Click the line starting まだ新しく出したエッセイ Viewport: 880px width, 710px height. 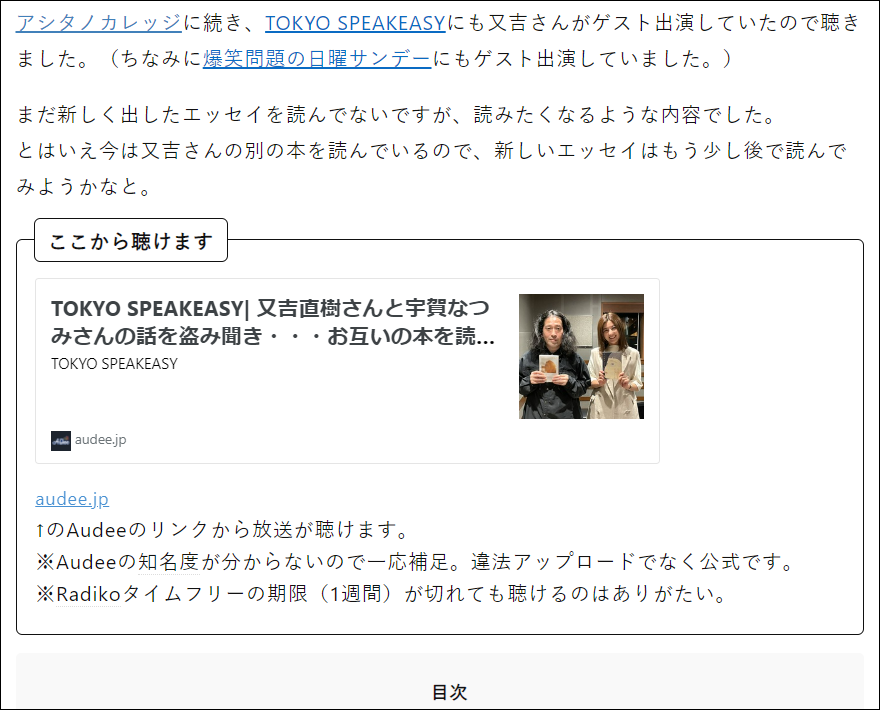point(396,115)
